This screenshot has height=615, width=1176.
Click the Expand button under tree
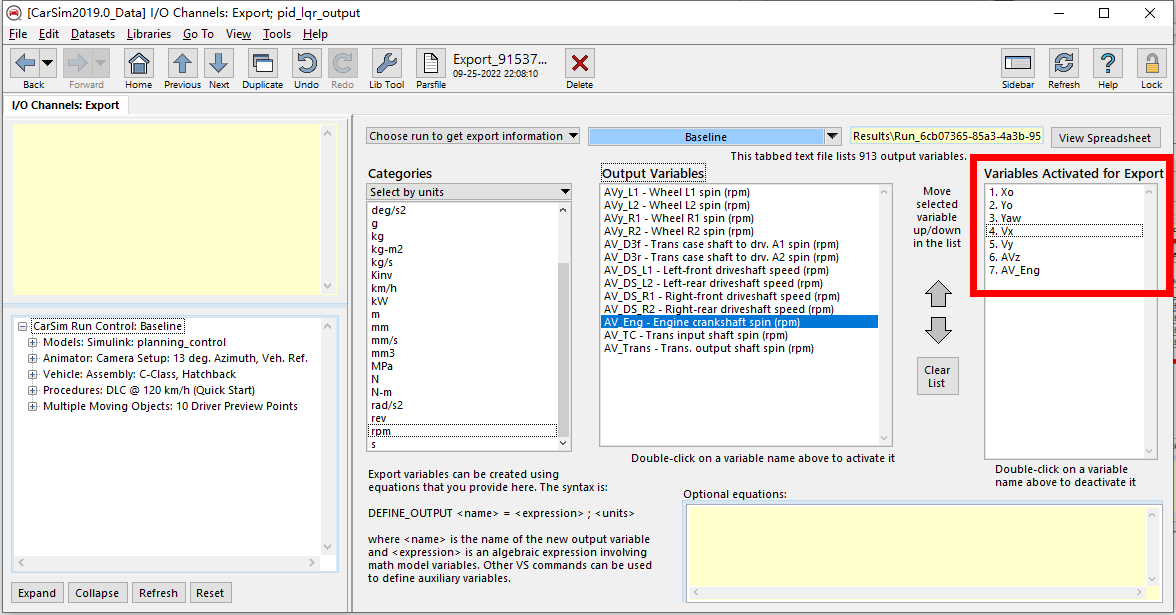[37, 592]
